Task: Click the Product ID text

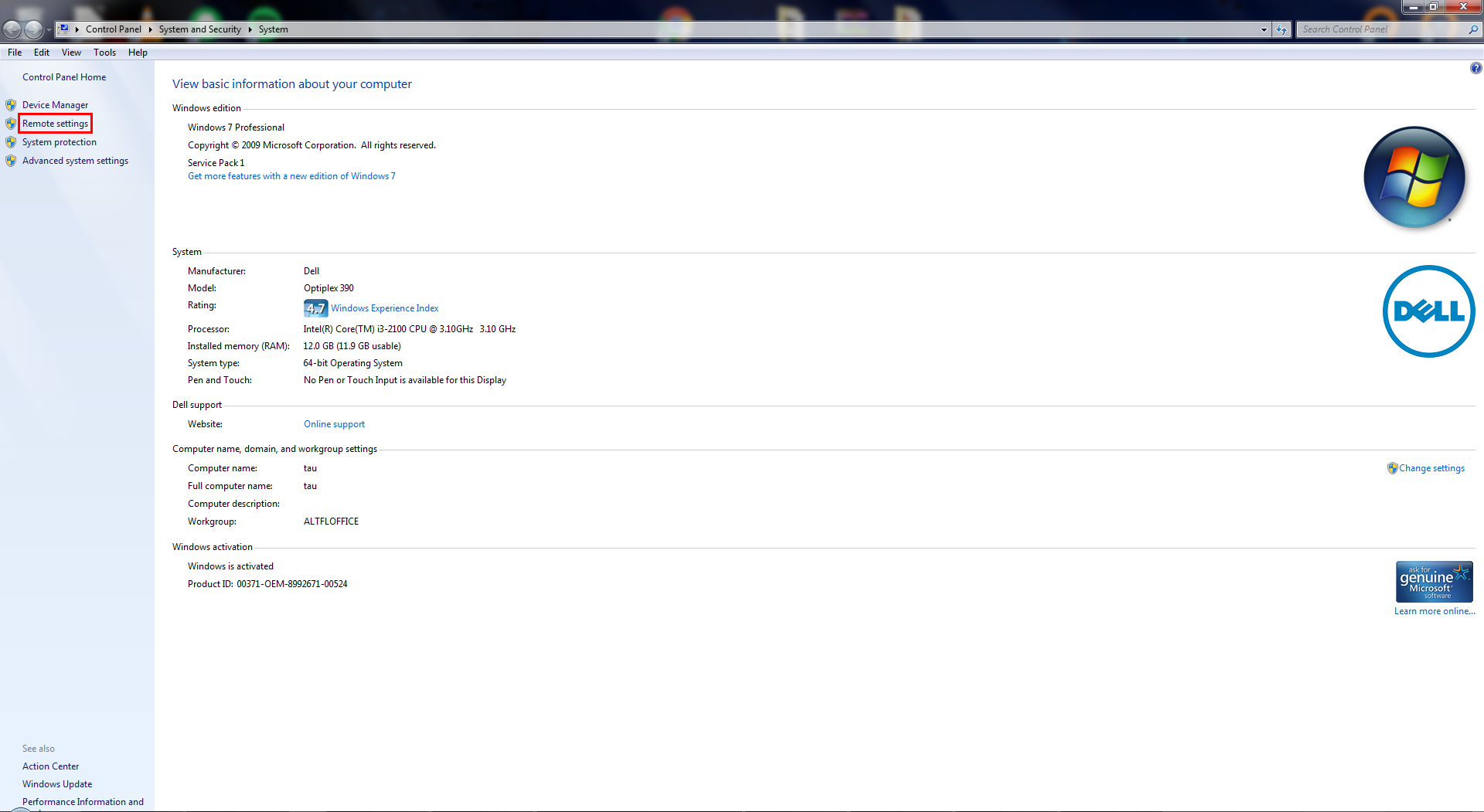Action: point(267,584)
